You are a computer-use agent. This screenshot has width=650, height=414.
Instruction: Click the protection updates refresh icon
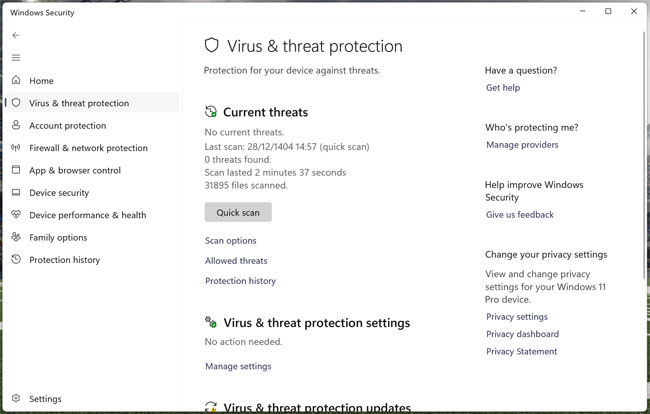coord(211,407)
